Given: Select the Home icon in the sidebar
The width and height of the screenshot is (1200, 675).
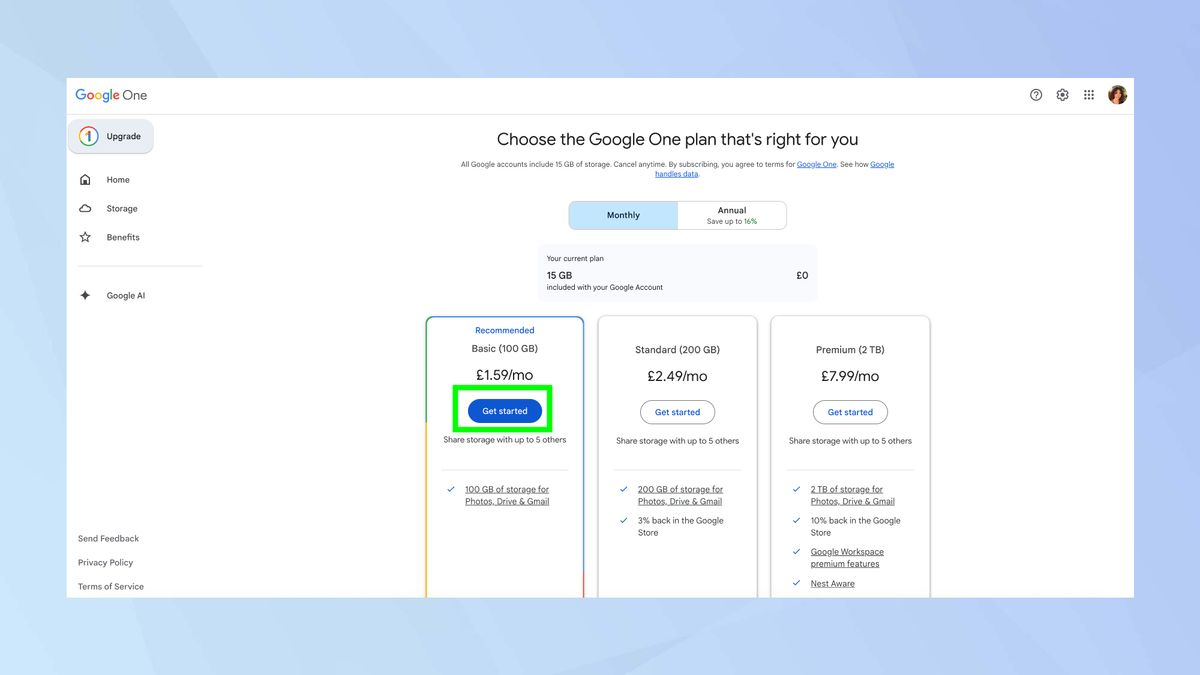Looking at the screenshot, I should pyautogui.click(x=85, y=179).
